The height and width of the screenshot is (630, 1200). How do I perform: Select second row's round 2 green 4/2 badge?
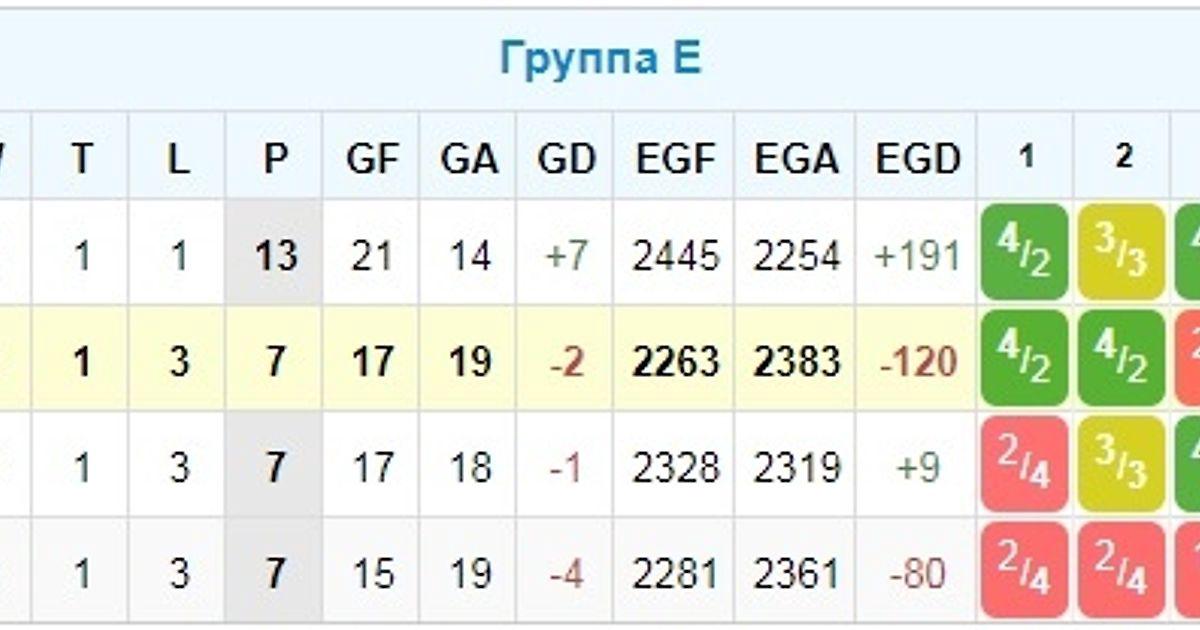1122,358
